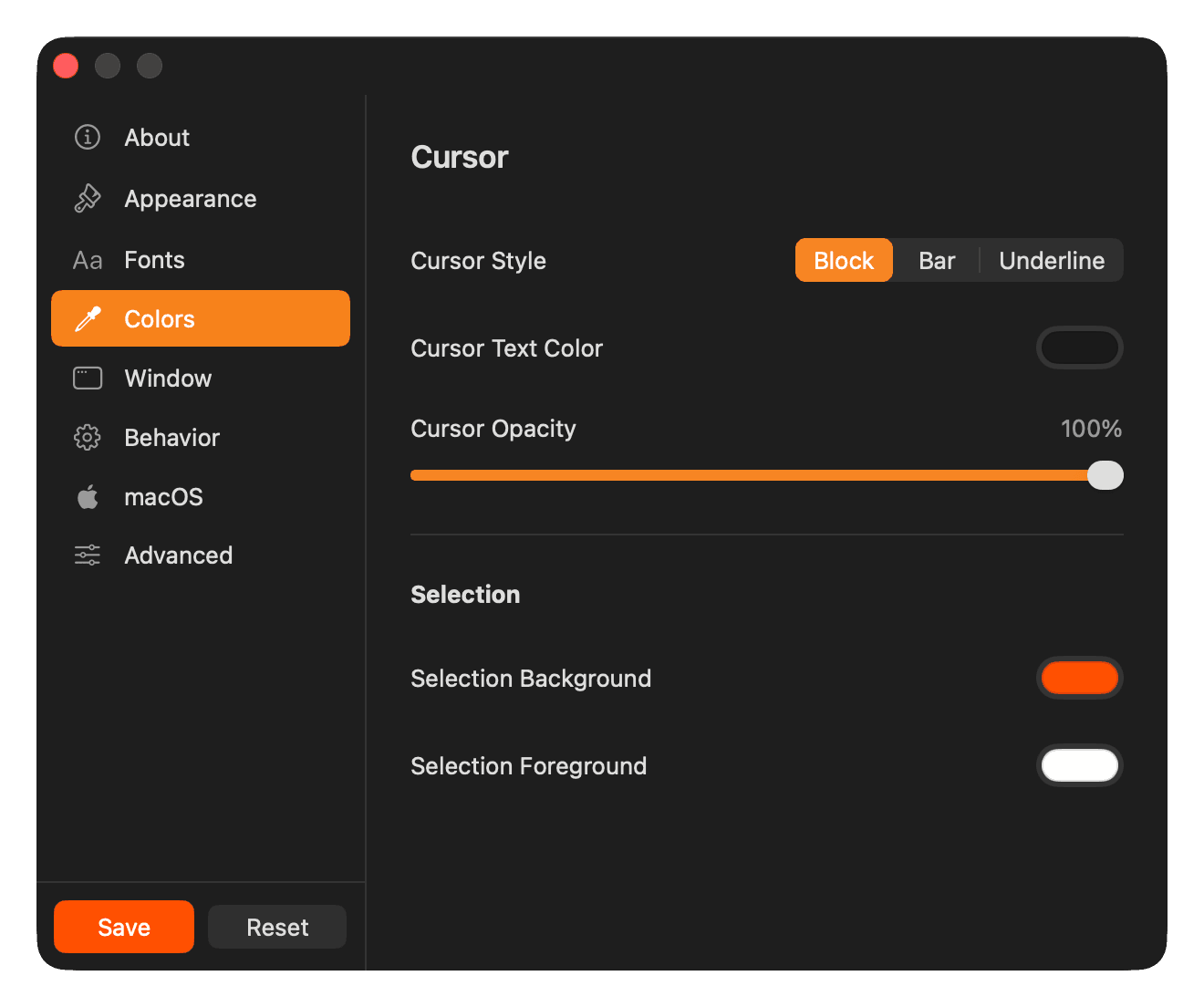Open the About info icon in sidebar

[87, 137]
